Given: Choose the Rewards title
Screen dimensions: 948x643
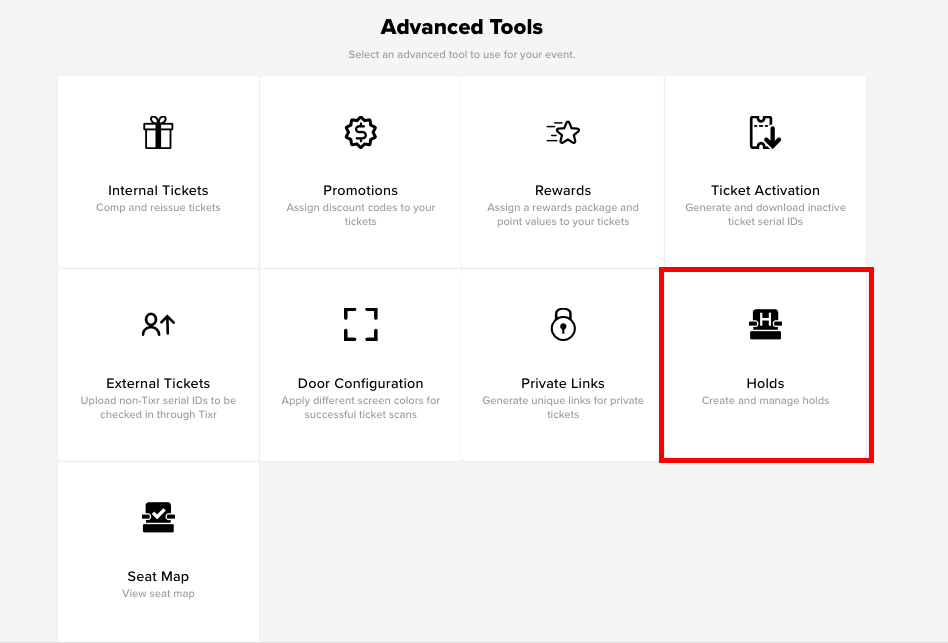Looking at the screenshot, I should click(563, 190).
